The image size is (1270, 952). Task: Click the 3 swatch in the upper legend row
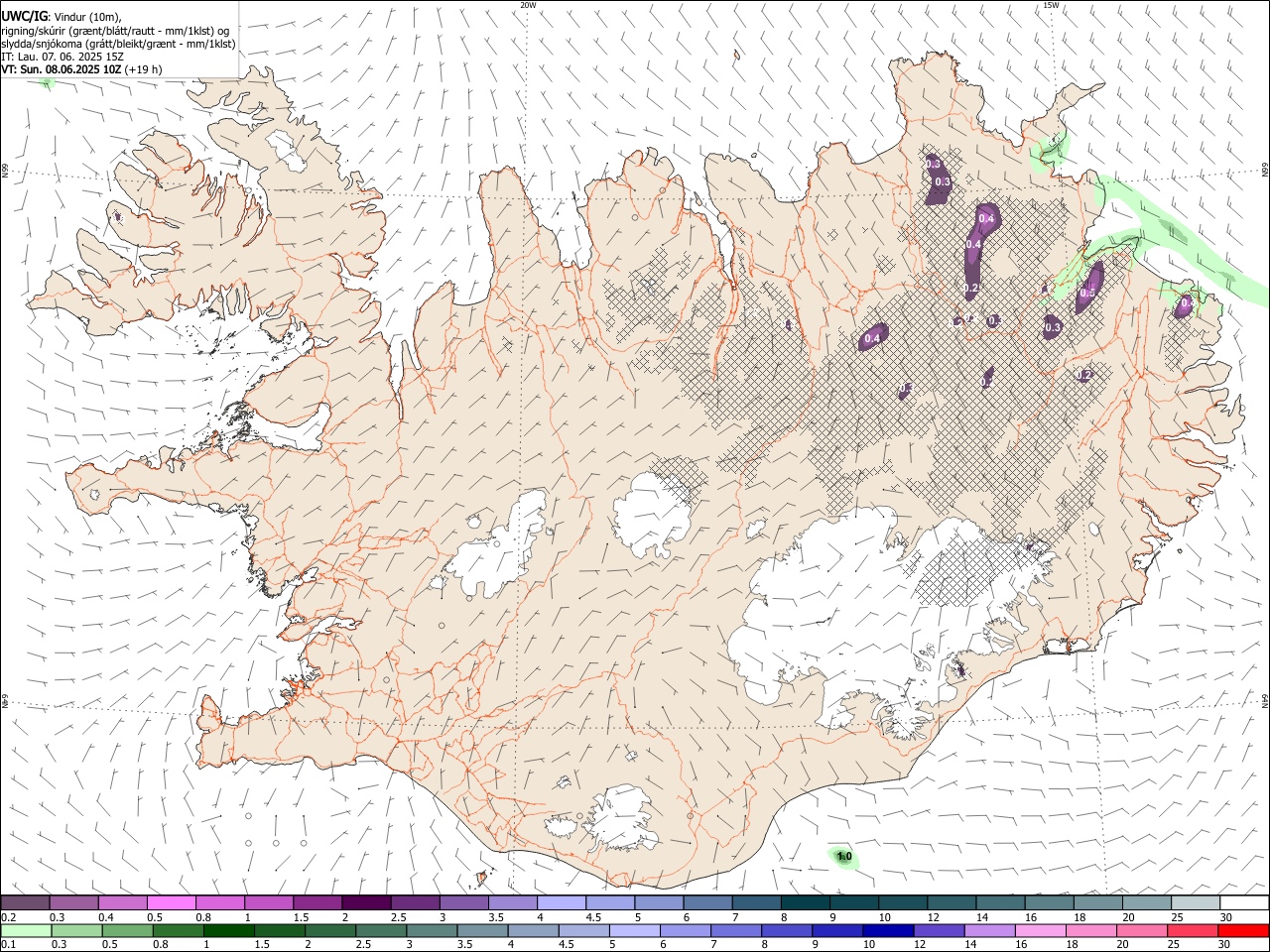click(462, 902)
